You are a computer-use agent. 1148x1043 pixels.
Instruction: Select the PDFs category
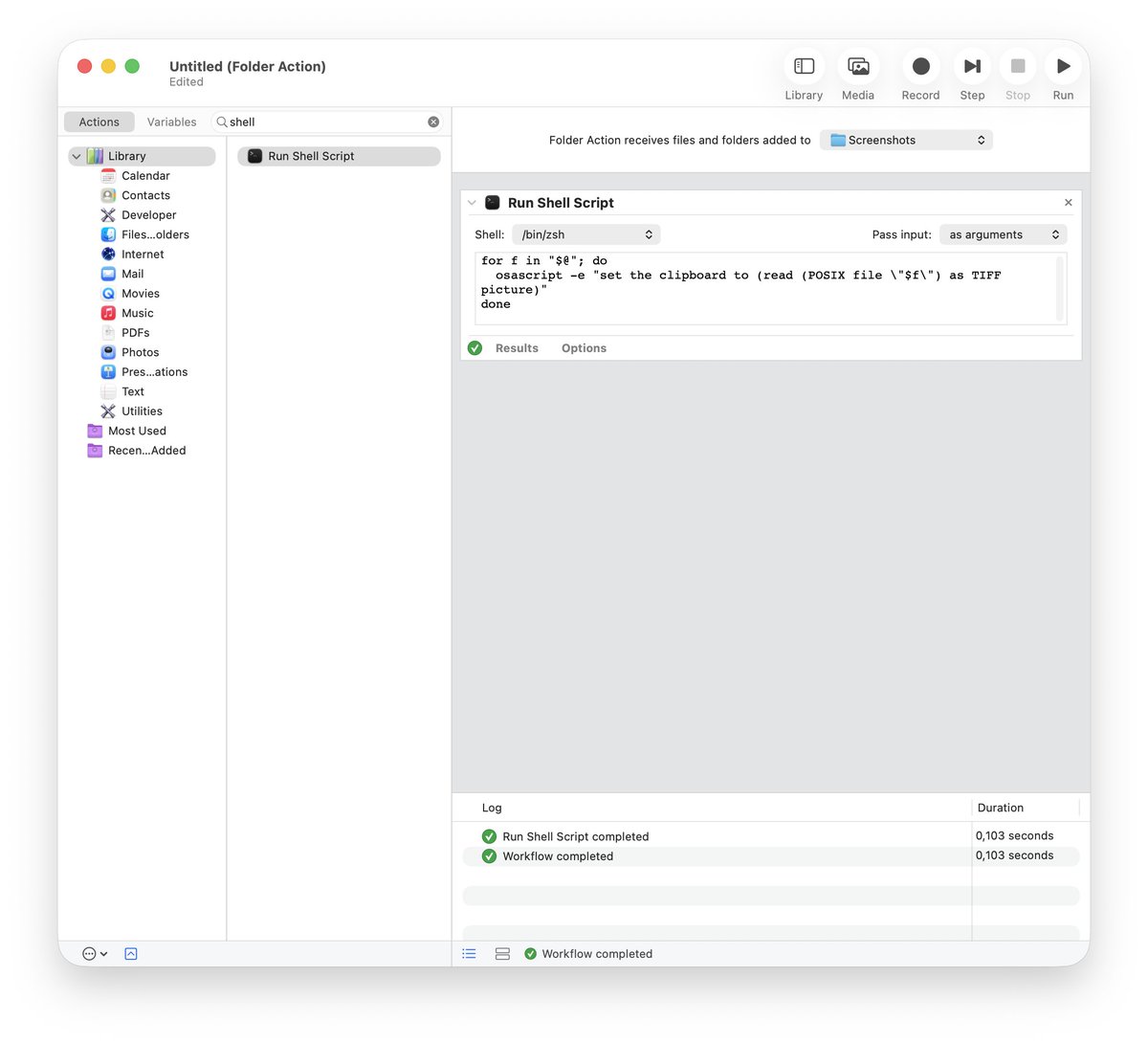(135, 333)
